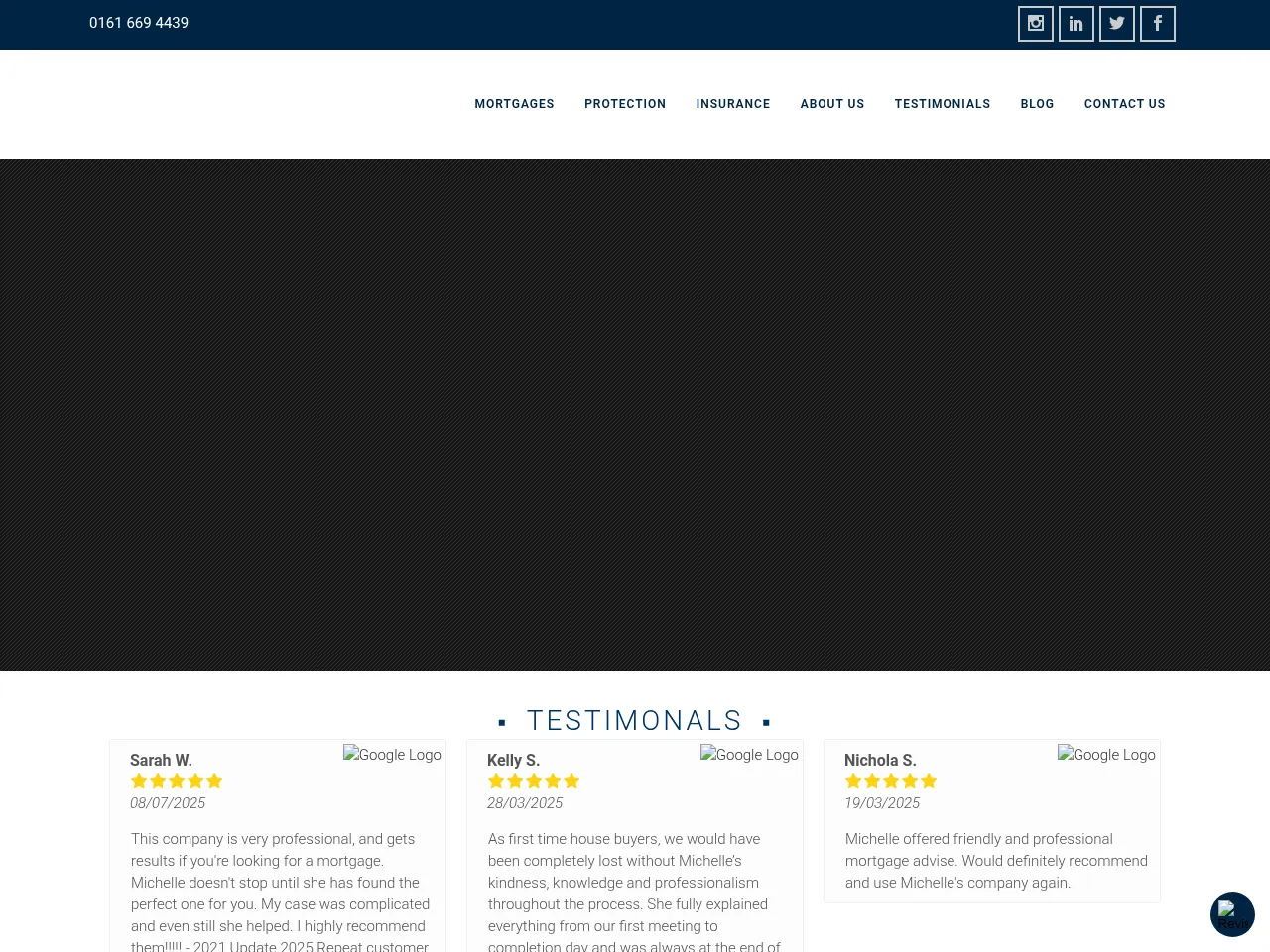Click the dark hero banner area
Screen dimensions: 1270x952
[x=635, y=415]
